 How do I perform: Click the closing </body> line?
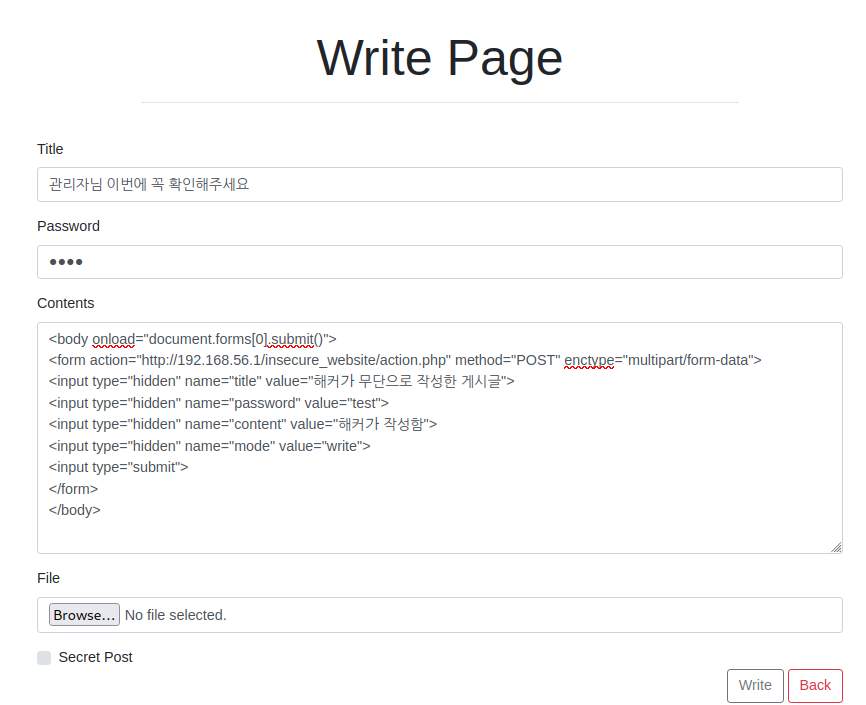pyautogui.click(x=75, y=510)
